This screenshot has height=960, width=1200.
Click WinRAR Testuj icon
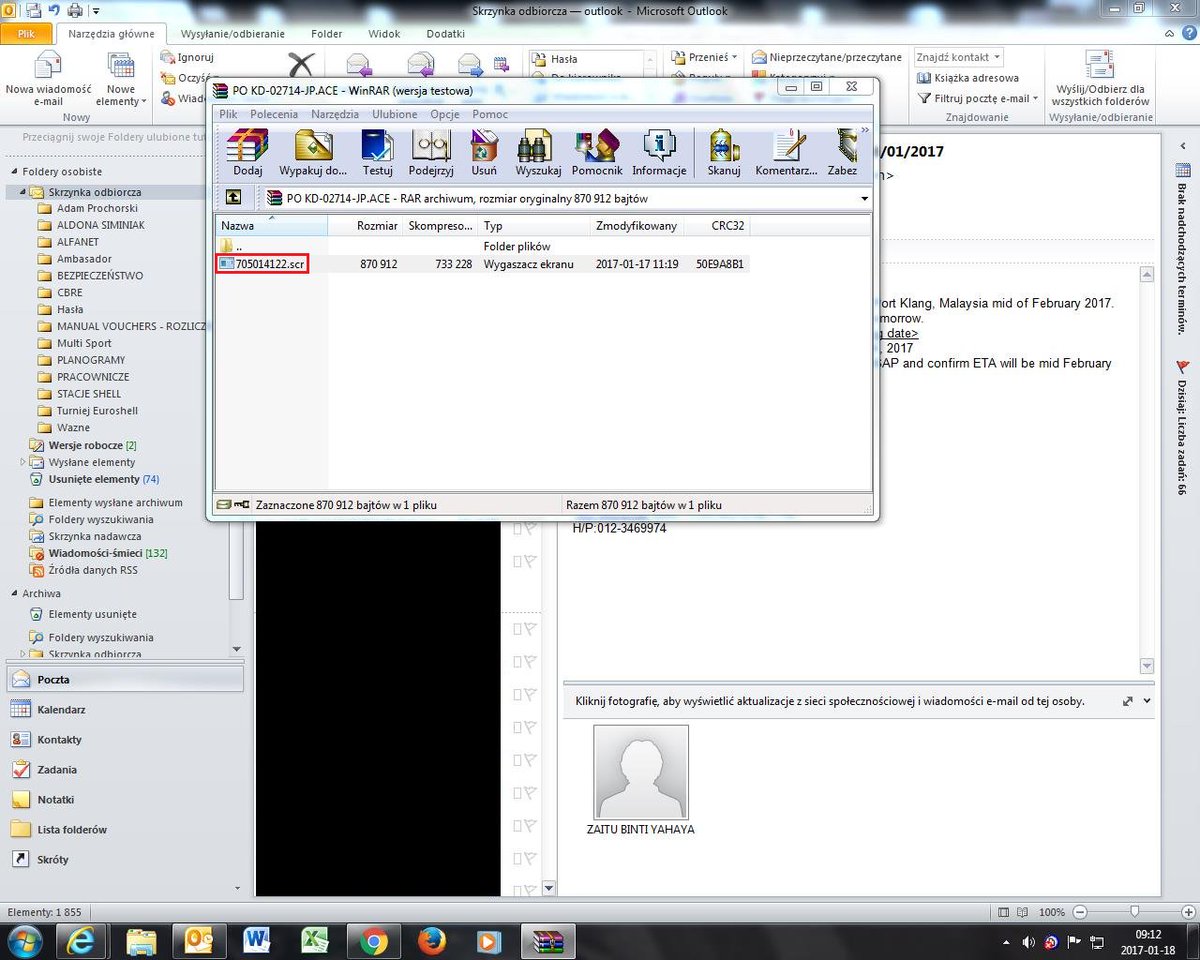(377, 153)
